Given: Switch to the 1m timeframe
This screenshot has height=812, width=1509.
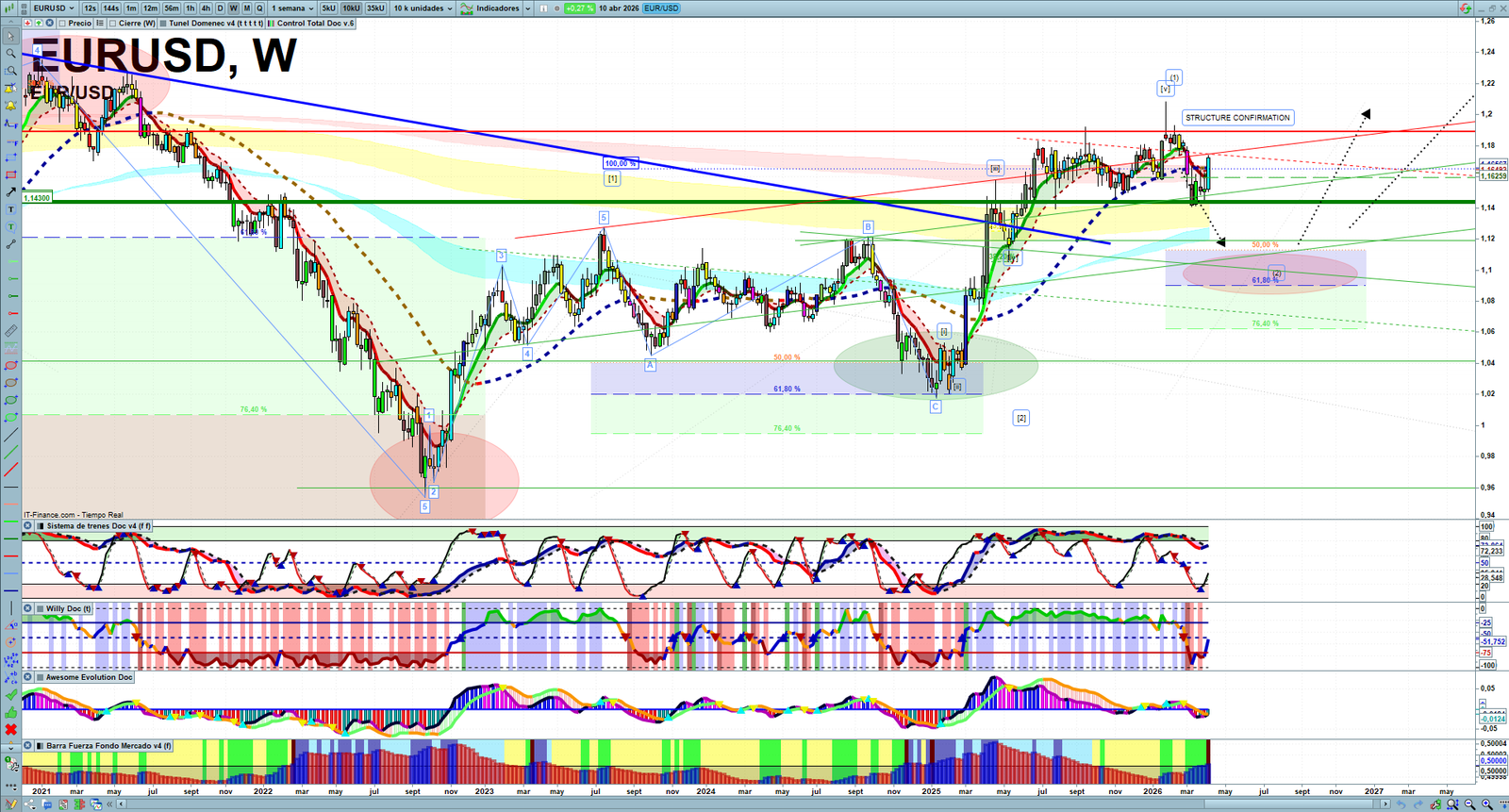Looking at the screenshot, I should coord(131,8).
